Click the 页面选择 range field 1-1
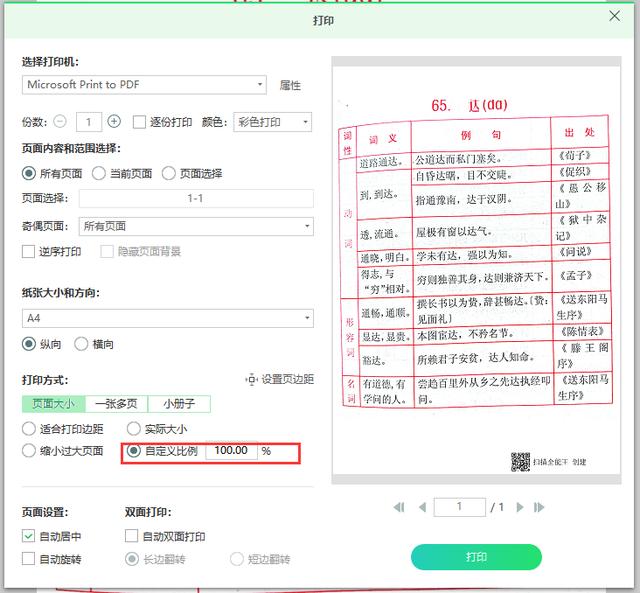Viewport: 640px width, 593px height. 196,198
